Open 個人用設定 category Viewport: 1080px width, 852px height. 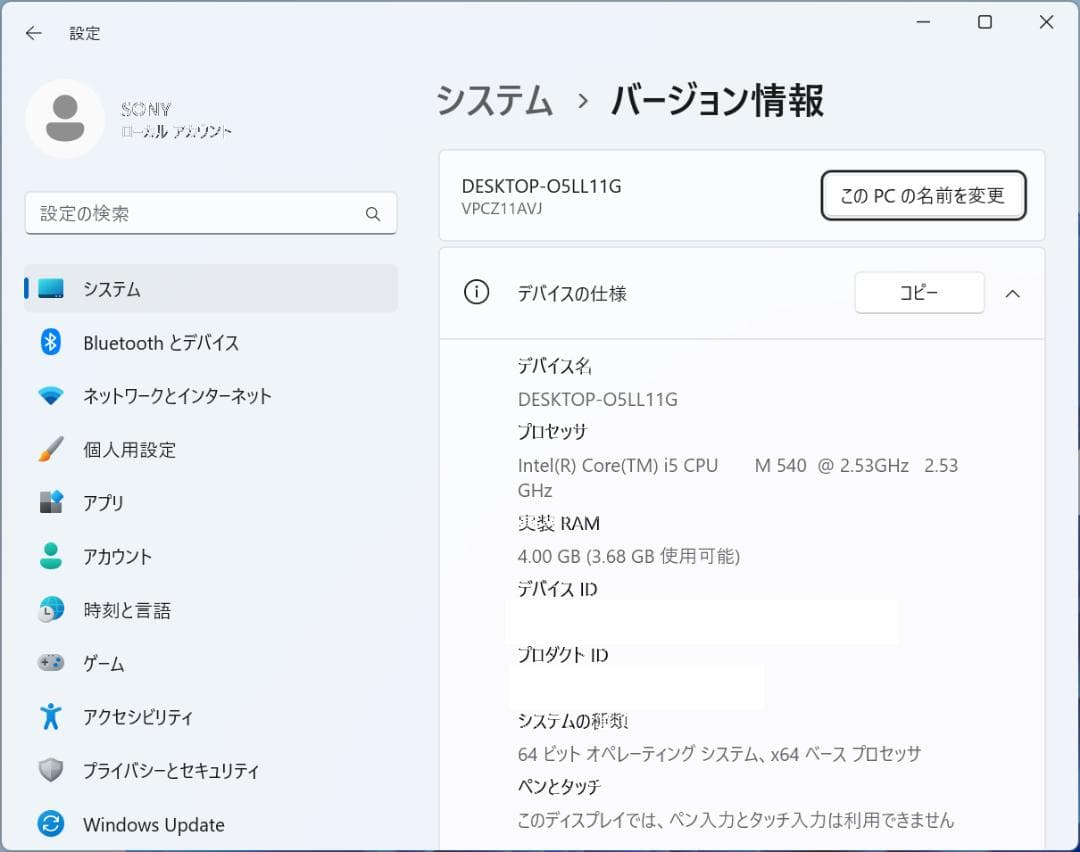pyautogui.click(x=211, y=450)
